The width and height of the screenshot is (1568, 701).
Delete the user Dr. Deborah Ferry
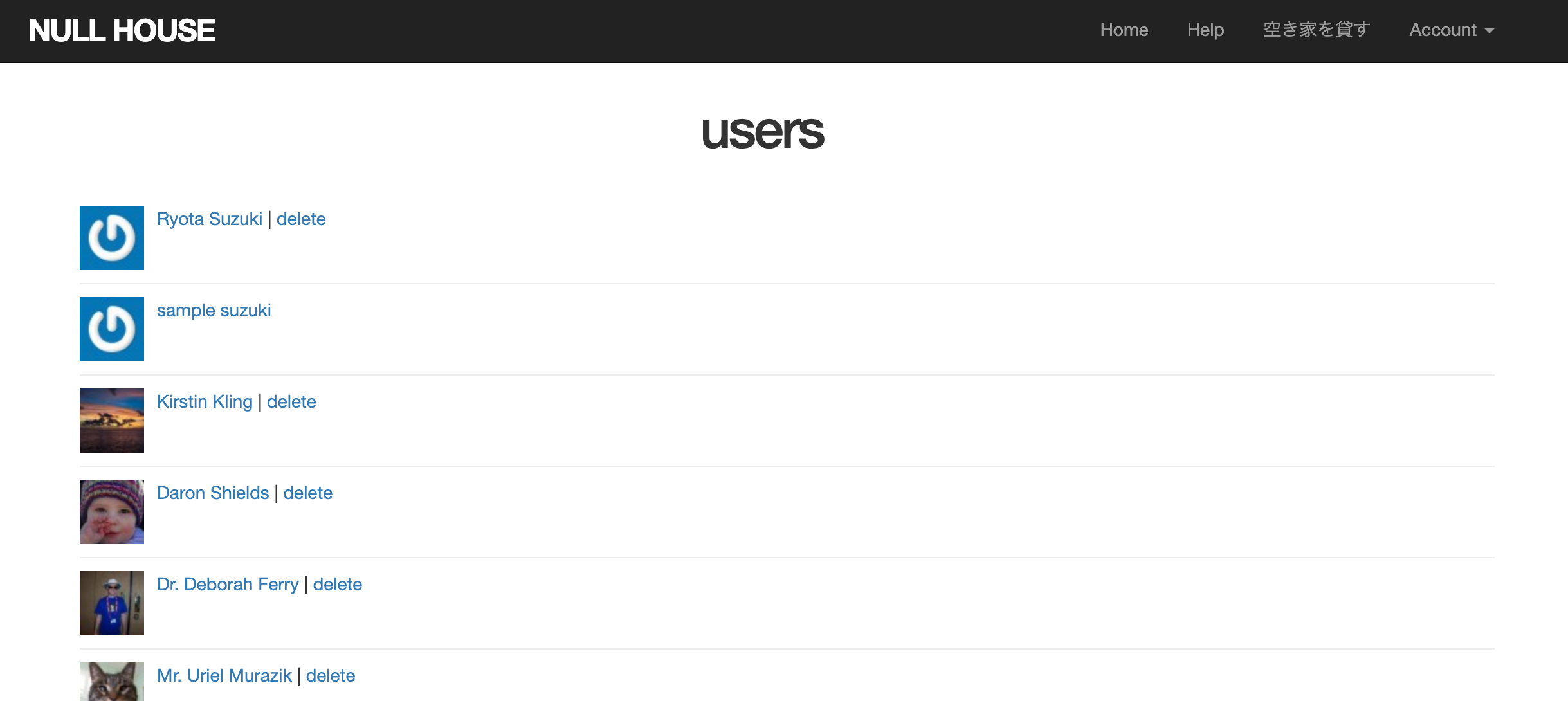coord(337,585)
